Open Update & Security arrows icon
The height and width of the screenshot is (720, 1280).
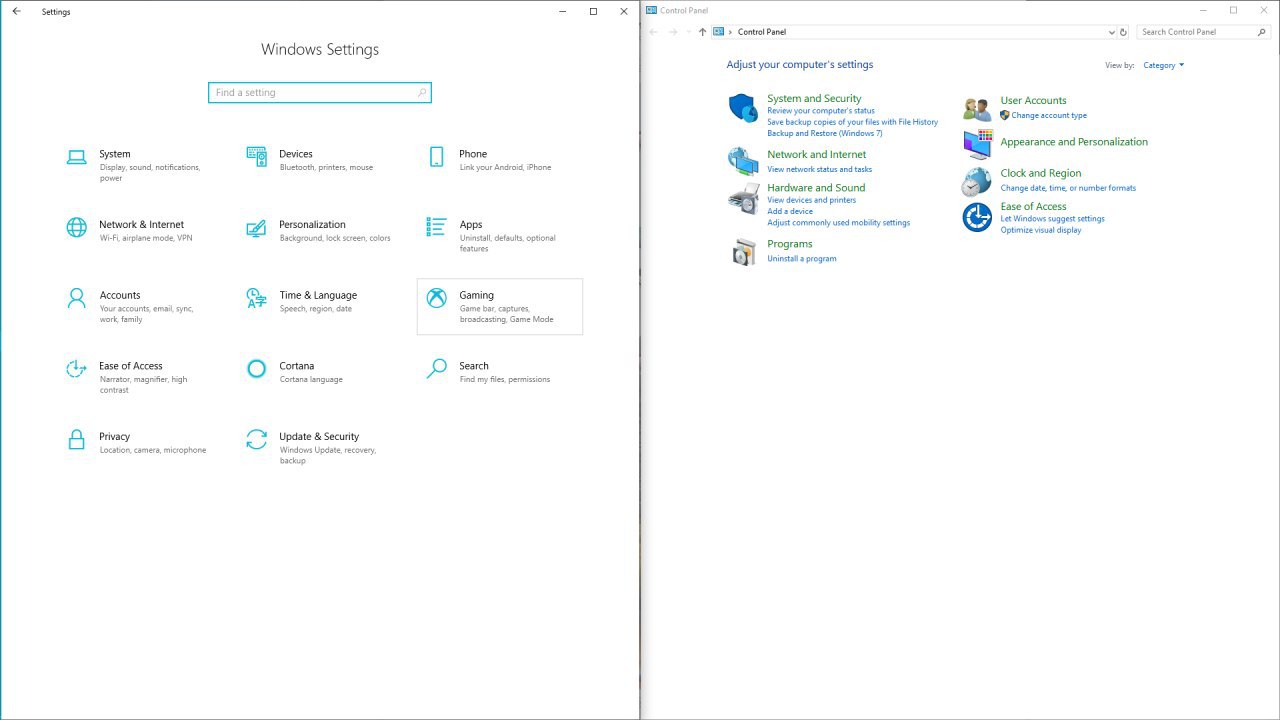point(256,440)
